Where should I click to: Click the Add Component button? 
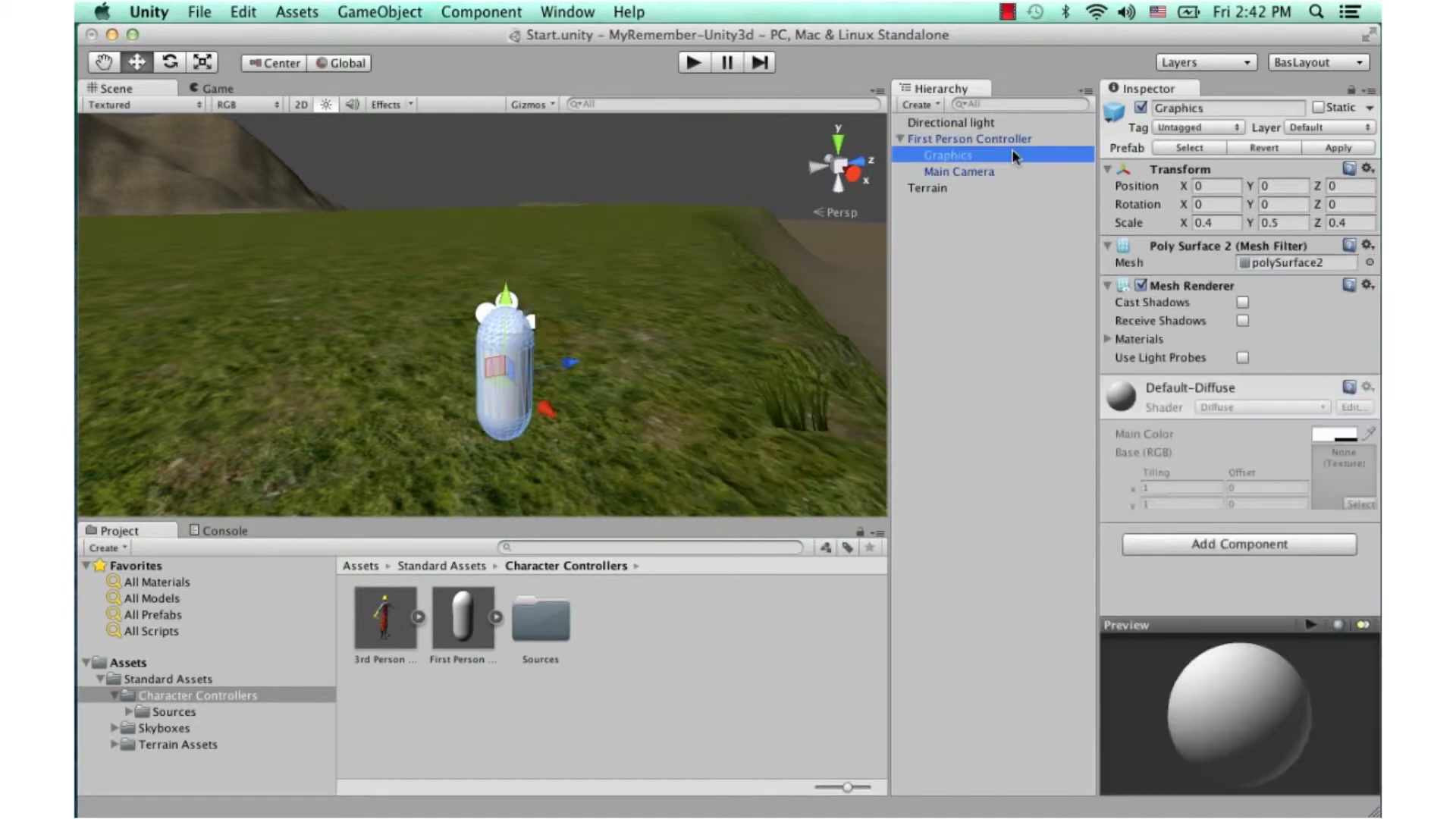[x=1239, y=544]
